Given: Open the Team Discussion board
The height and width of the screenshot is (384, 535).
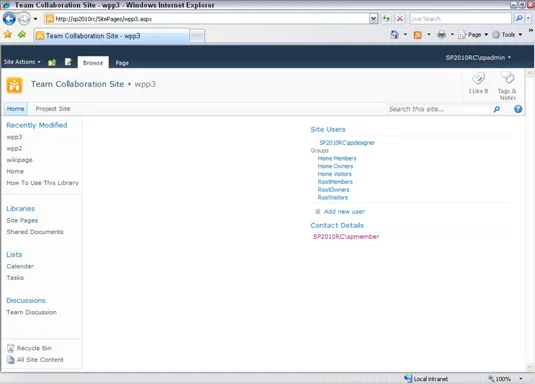Looking at the screenshot, I should 31,312.
